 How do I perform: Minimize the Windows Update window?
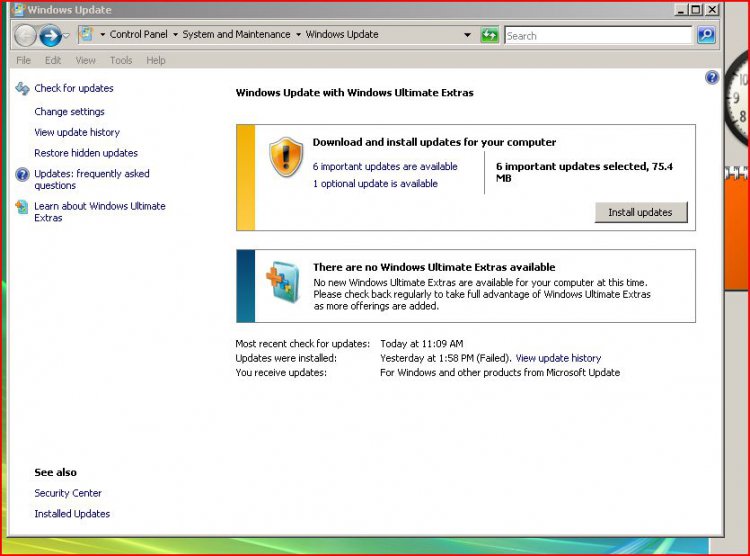pyautogui.click(x=681, y=10)
